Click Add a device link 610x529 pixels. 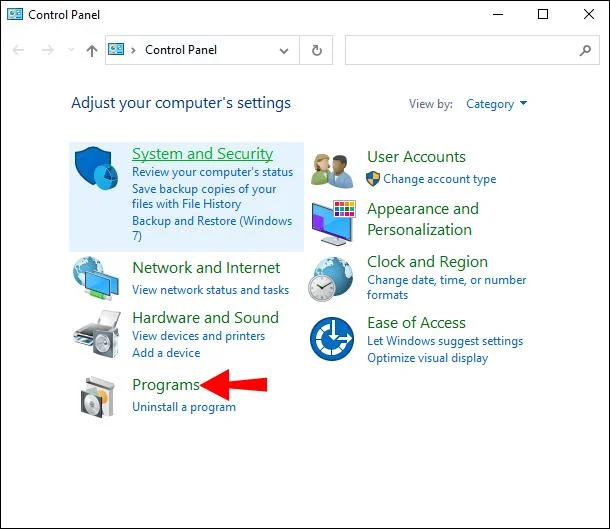click(166, 353)
